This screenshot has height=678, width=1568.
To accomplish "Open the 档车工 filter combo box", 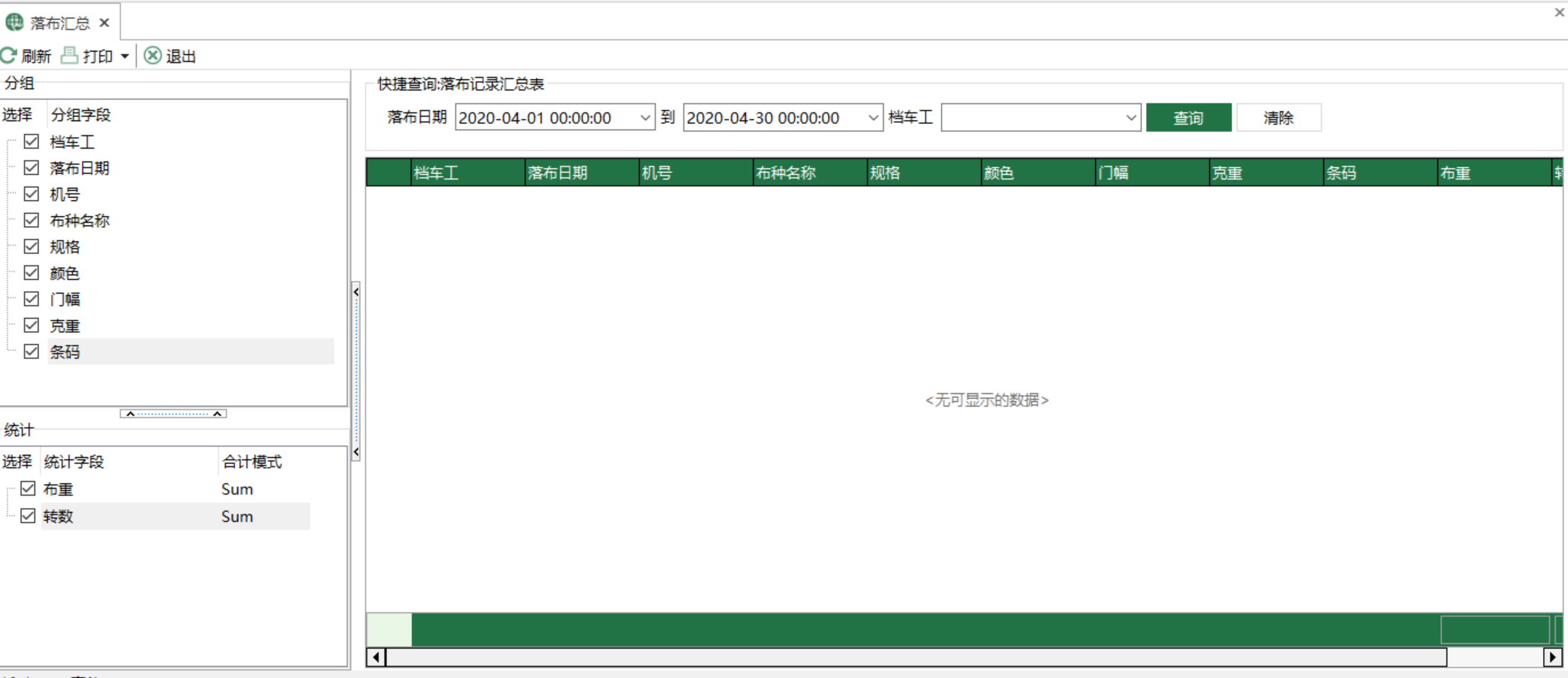I will tap(1041, 118).
